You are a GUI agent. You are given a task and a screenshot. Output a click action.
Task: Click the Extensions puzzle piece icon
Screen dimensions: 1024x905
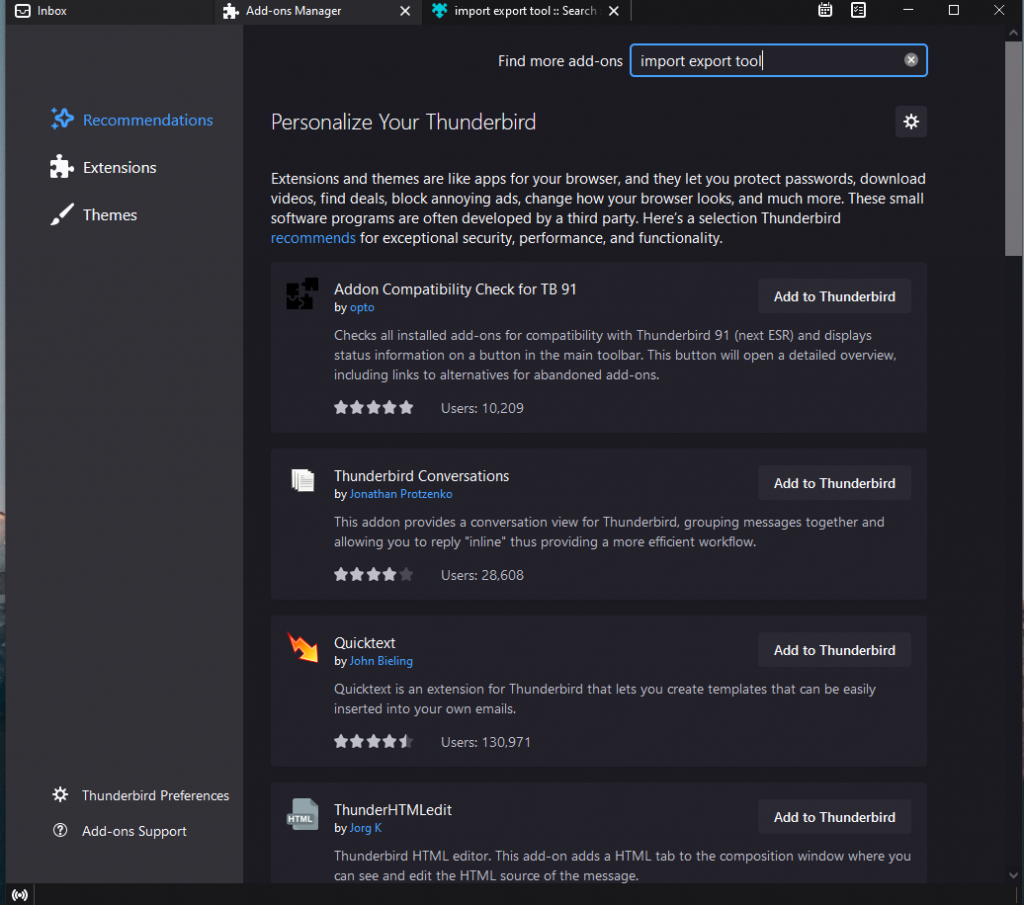pyautogui.click(x=62, y=167)
